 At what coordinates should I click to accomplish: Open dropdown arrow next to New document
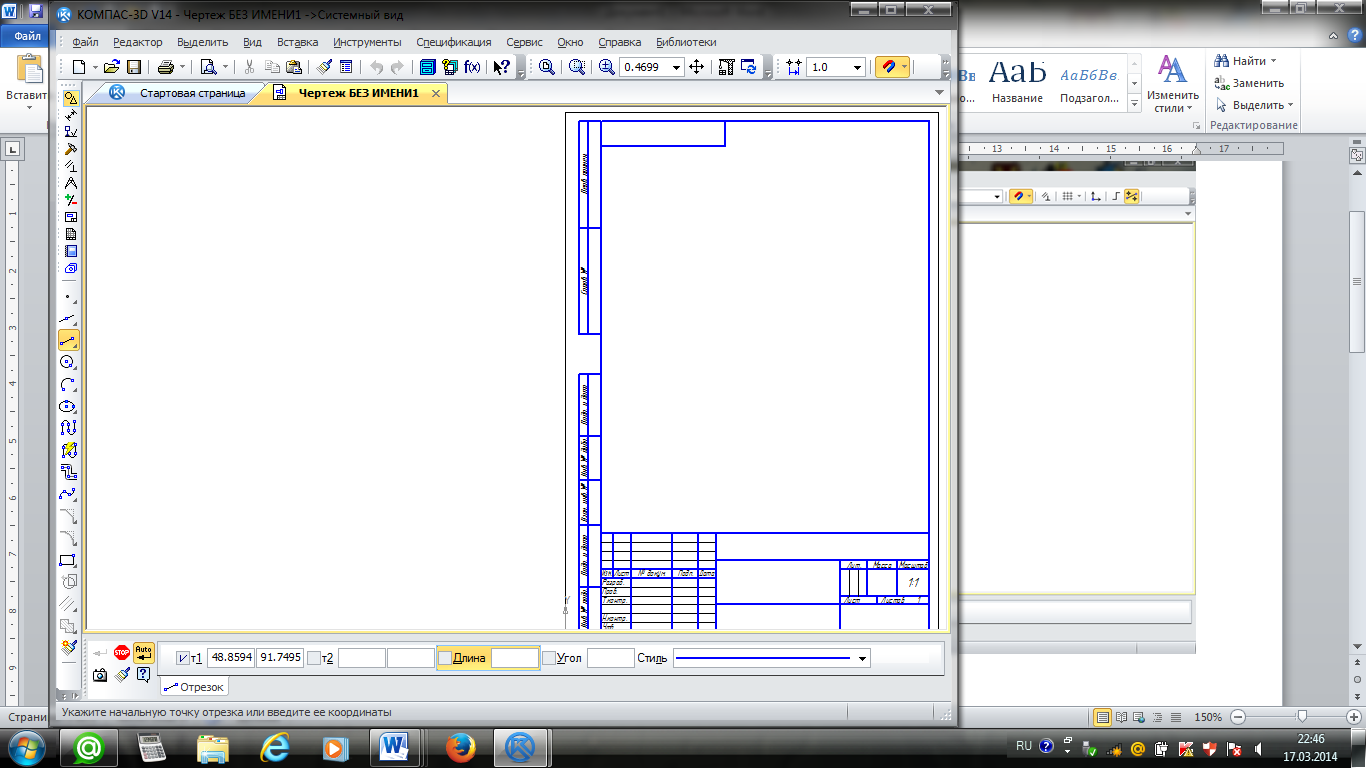pos(95,67)
